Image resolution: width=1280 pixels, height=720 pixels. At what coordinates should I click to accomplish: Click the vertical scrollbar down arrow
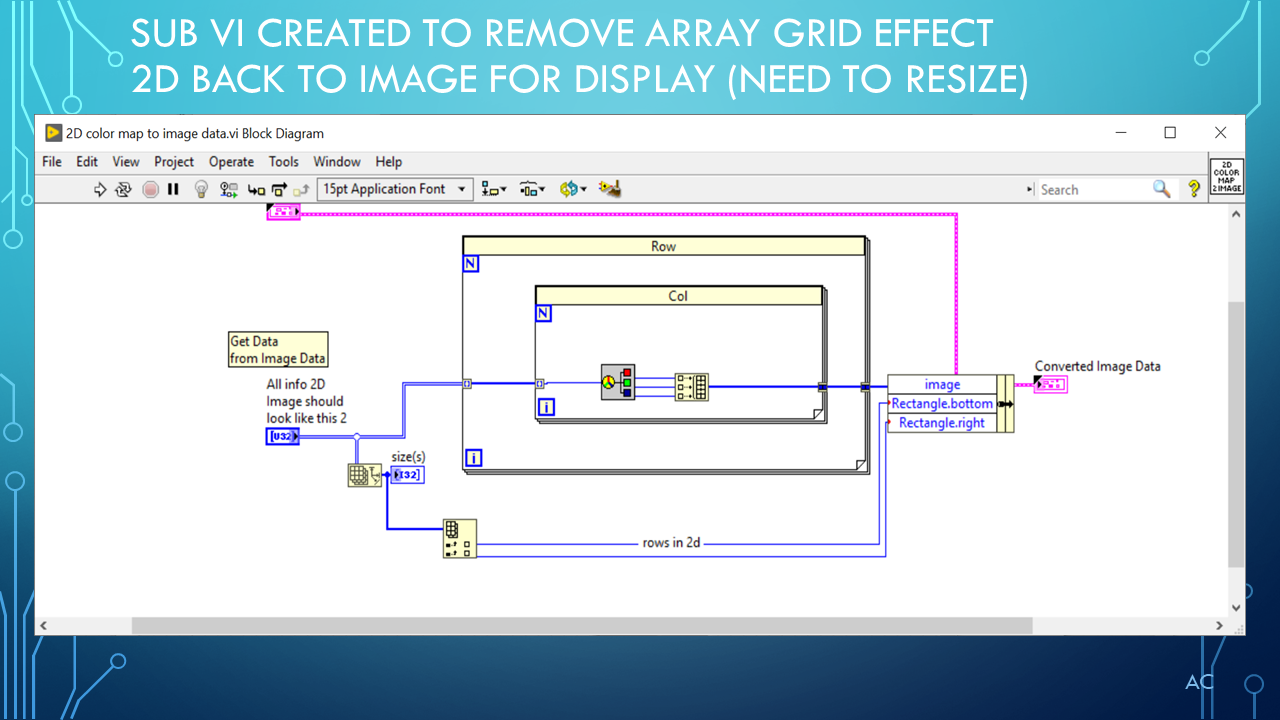(x=1236, y=606)
